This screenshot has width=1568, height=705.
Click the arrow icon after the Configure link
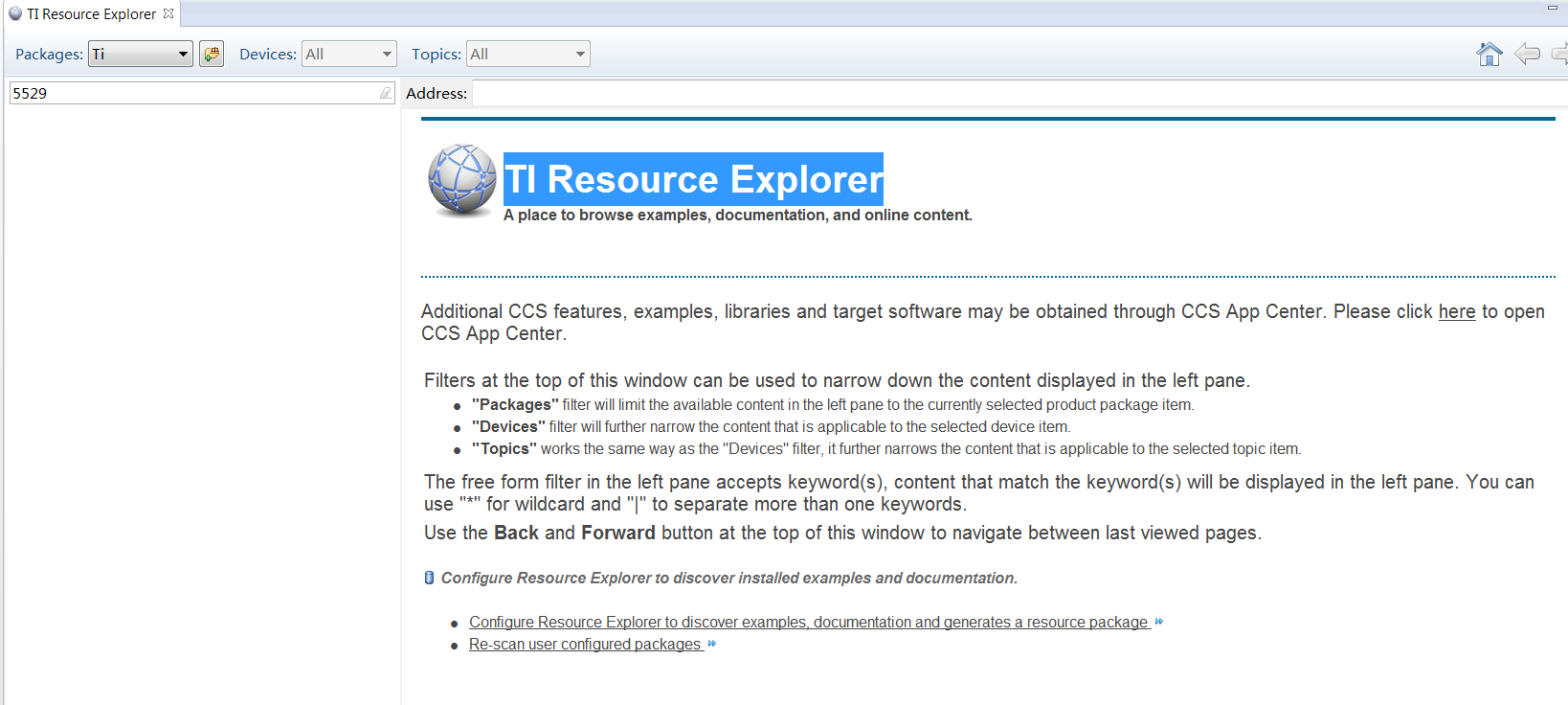click(1159, 622)
